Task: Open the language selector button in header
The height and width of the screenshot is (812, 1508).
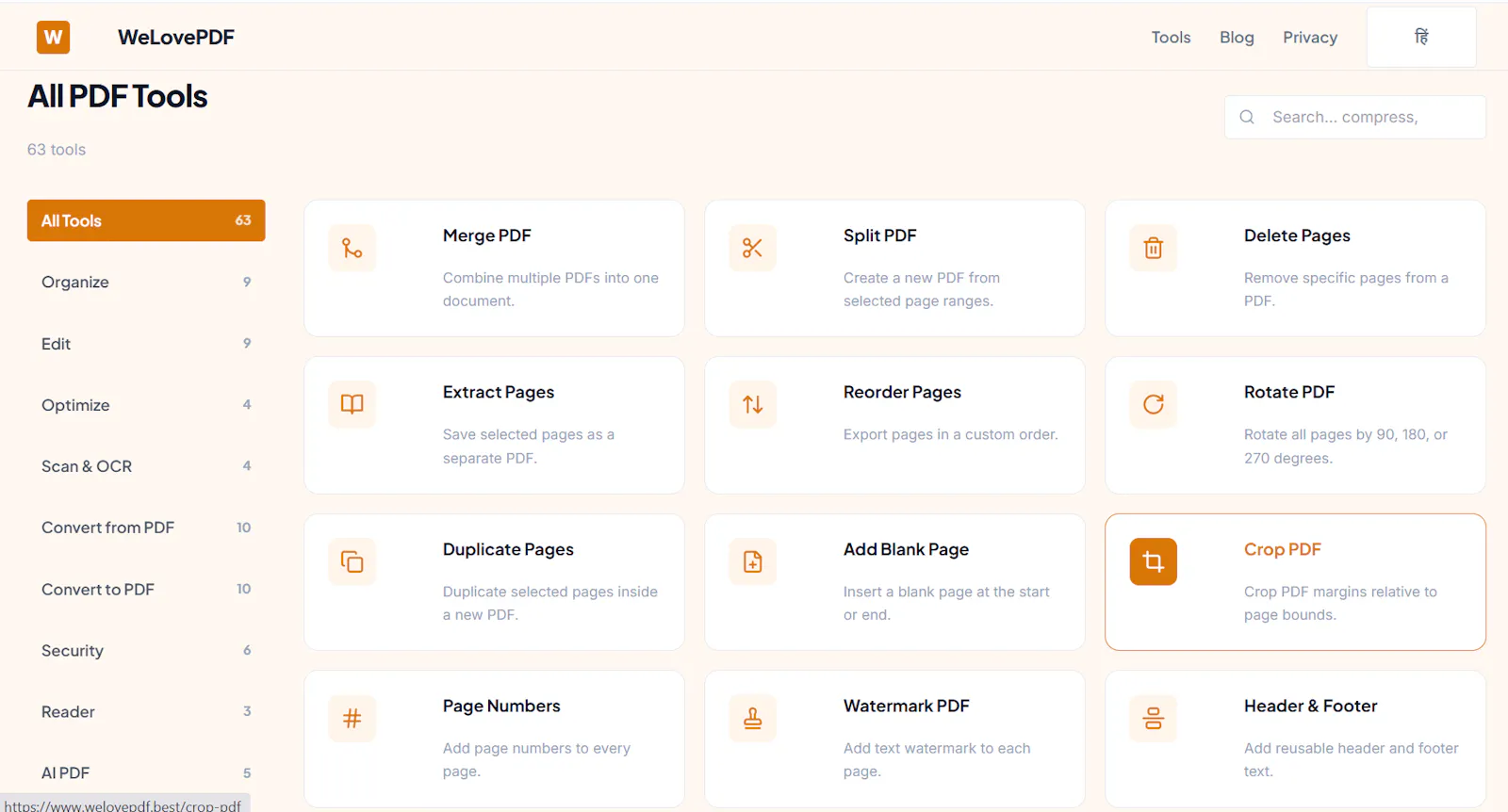Action: pos(1421,37)
